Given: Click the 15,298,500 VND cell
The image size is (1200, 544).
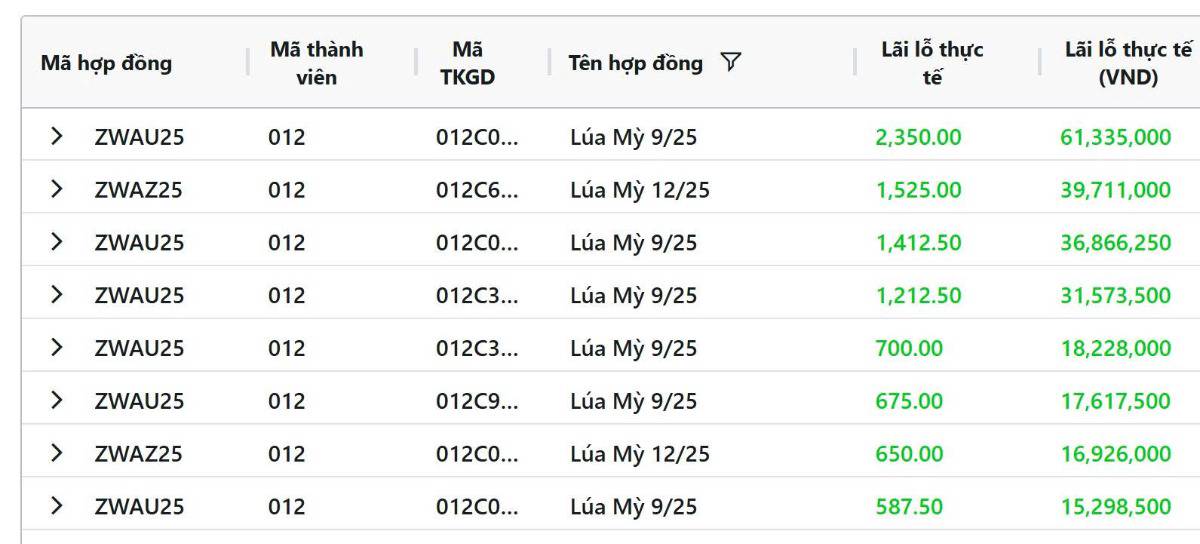Looking at the screenshot, I should [x=1115, y=508].
